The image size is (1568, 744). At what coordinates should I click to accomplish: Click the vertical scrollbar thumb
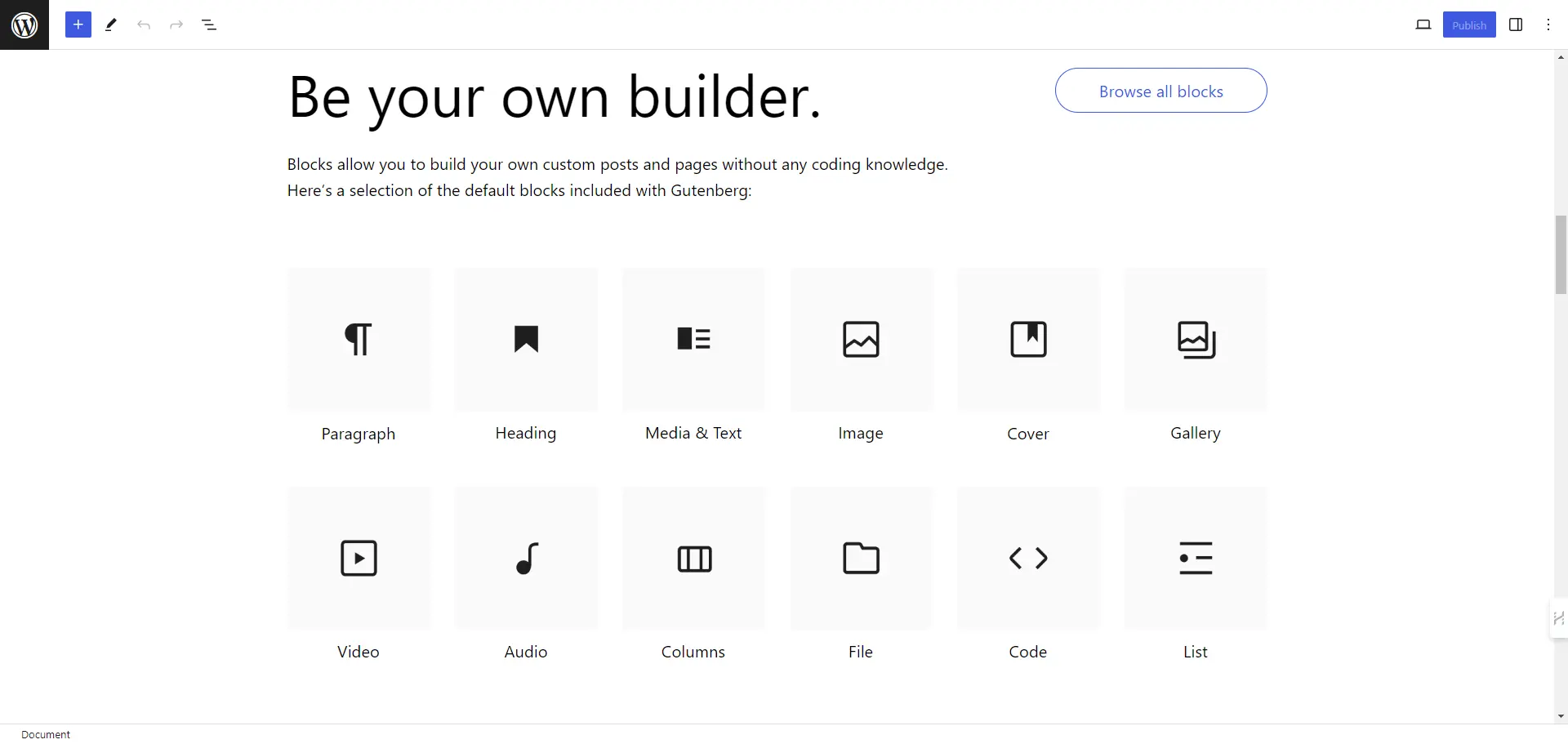tap(1561, 255)
